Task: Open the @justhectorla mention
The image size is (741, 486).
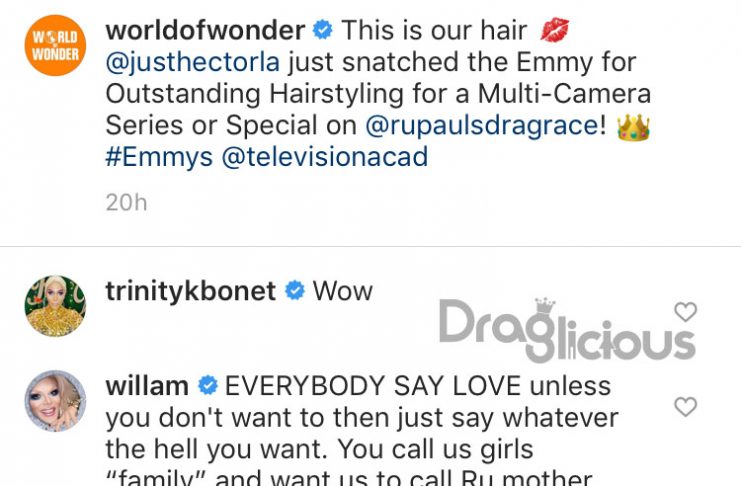Action: point(193,63)
